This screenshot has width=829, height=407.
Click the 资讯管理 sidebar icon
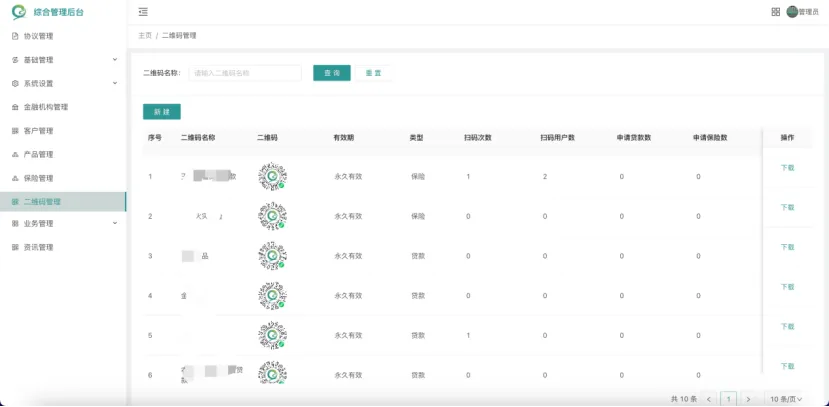15,247
